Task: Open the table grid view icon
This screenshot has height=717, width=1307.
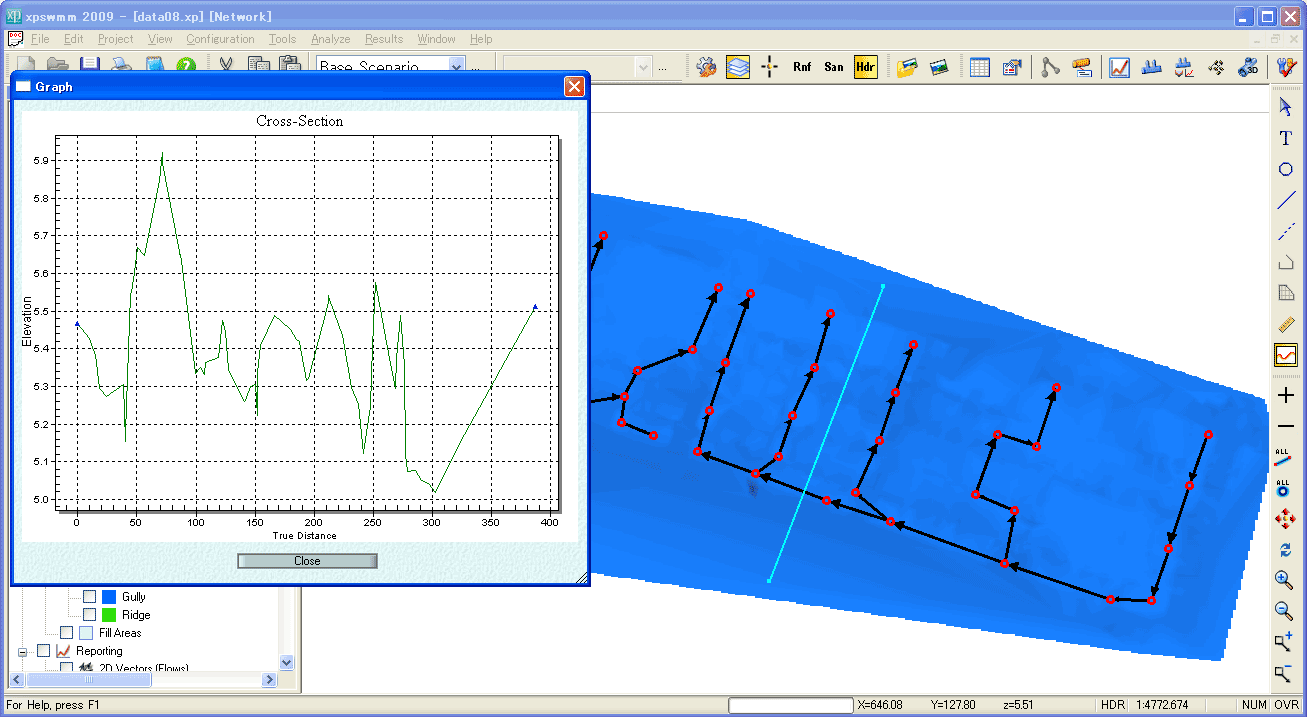Action: click(x=980, y=67)
